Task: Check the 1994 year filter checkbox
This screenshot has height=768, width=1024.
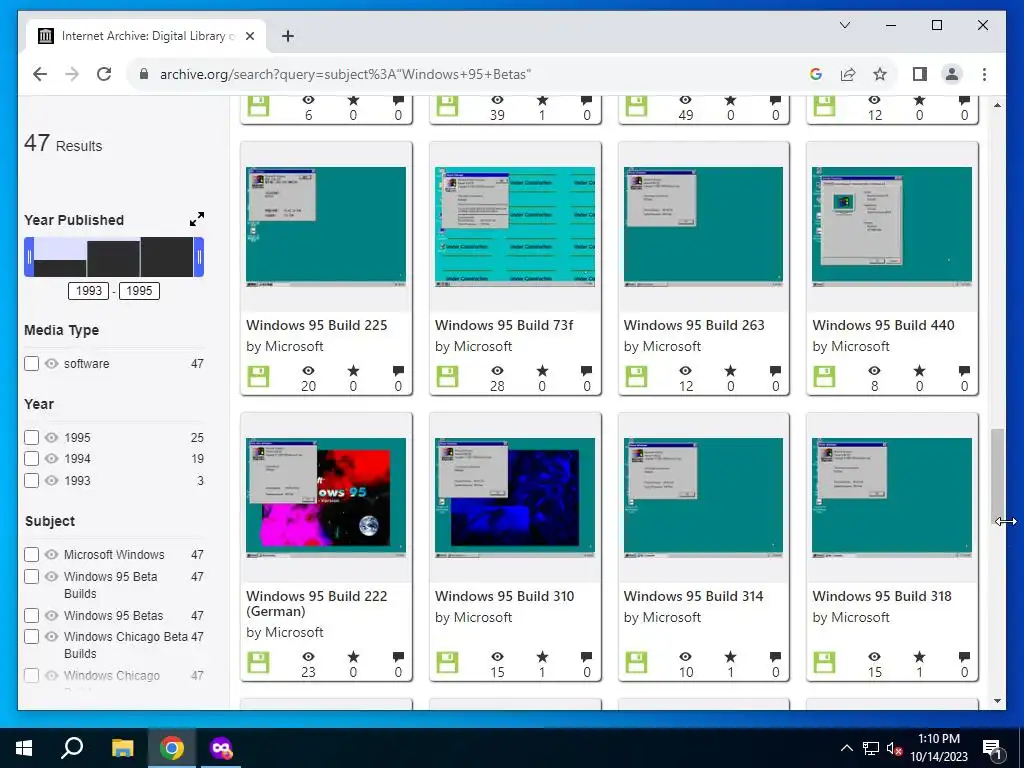Action: click(31, 458)
